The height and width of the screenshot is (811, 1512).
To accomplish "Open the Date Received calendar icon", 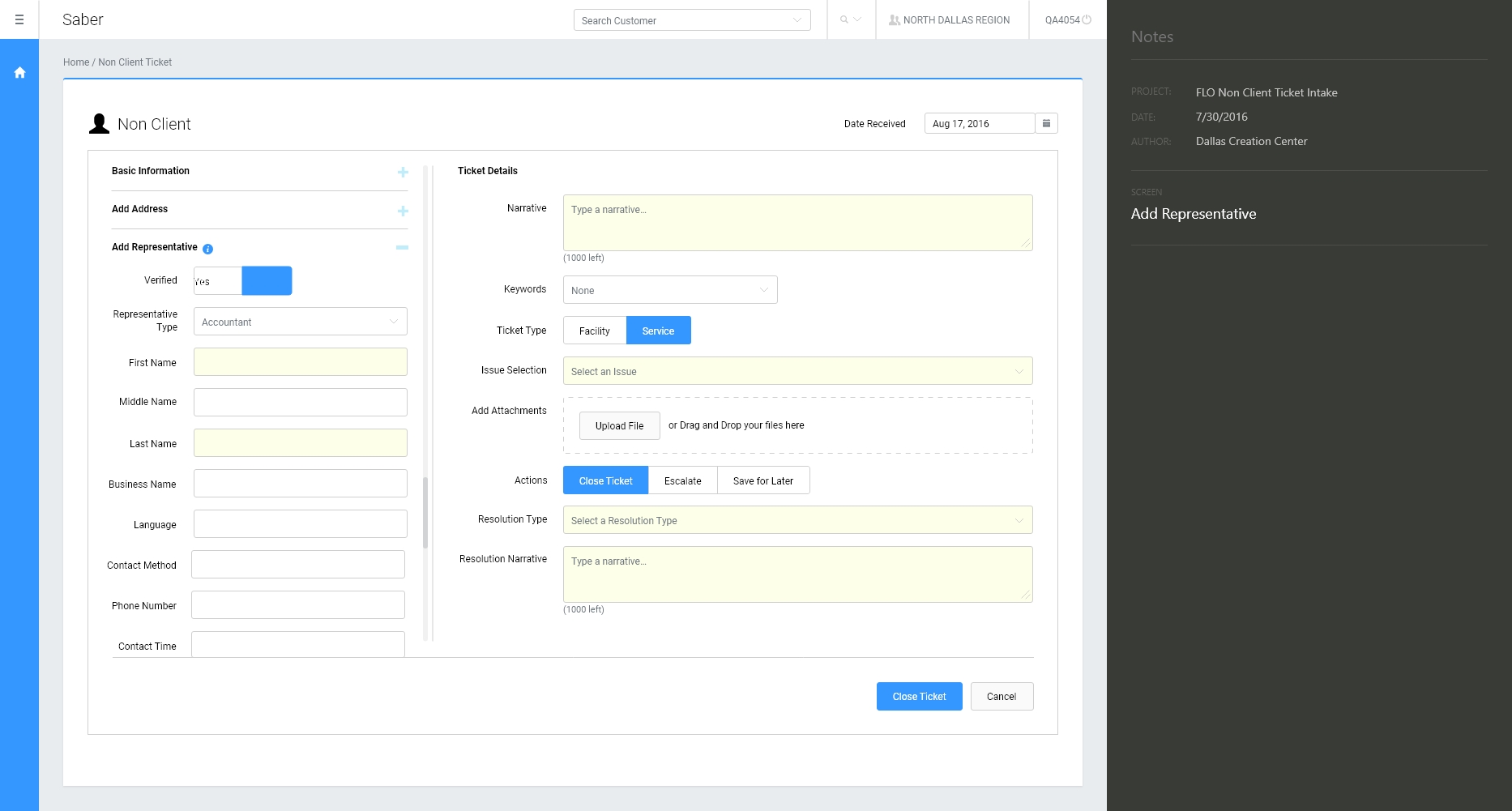I will pos(1046,123).
